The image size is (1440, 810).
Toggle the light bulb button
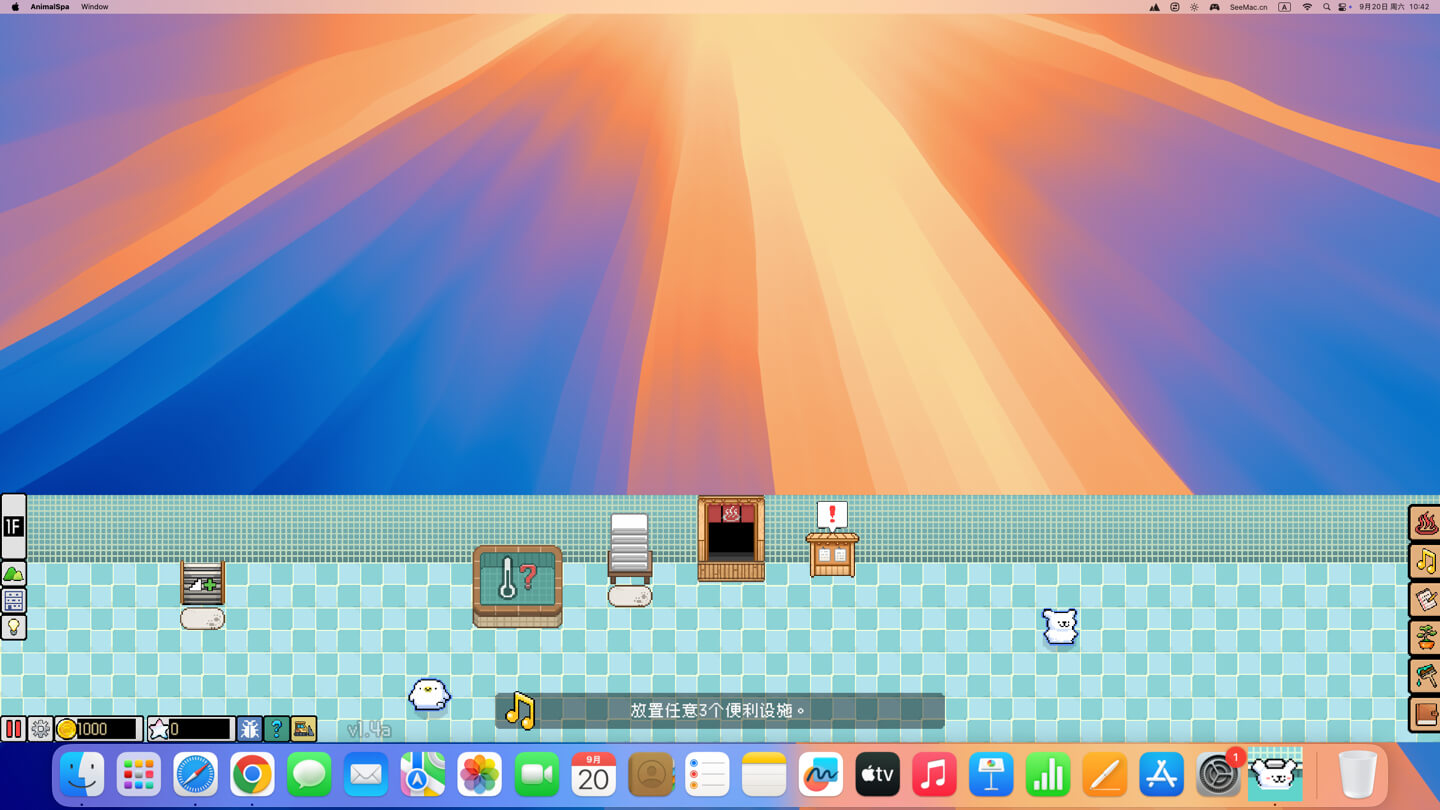[x=14, y=627]
